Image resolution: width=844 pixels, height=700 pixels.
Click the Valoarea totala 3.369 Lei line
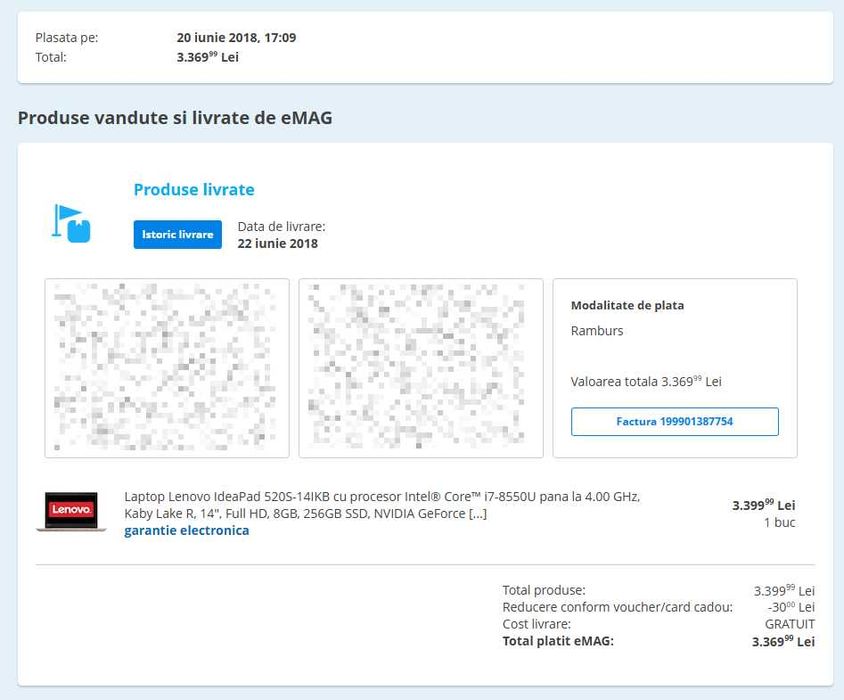coord(646,381)
